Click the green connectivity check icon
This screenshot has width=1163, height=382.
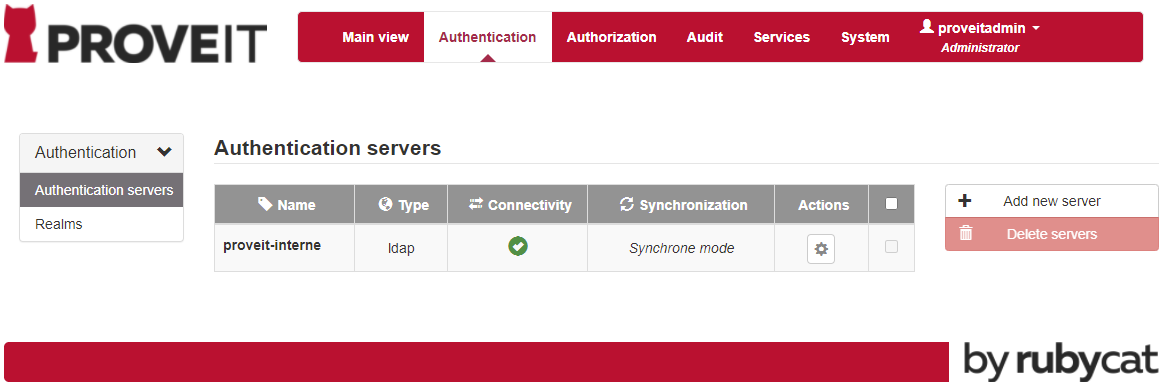click(x=518, y=247)
